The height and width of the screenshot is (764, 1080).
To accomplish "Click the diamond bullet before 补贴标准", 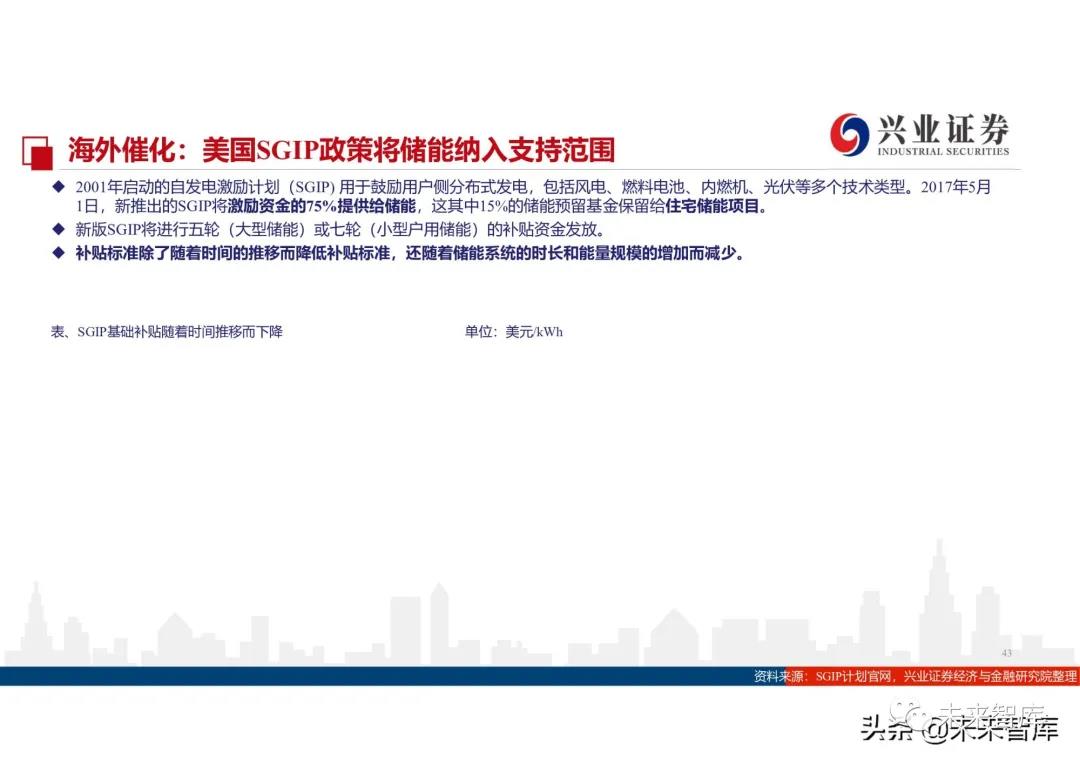I will click(57, 252).
